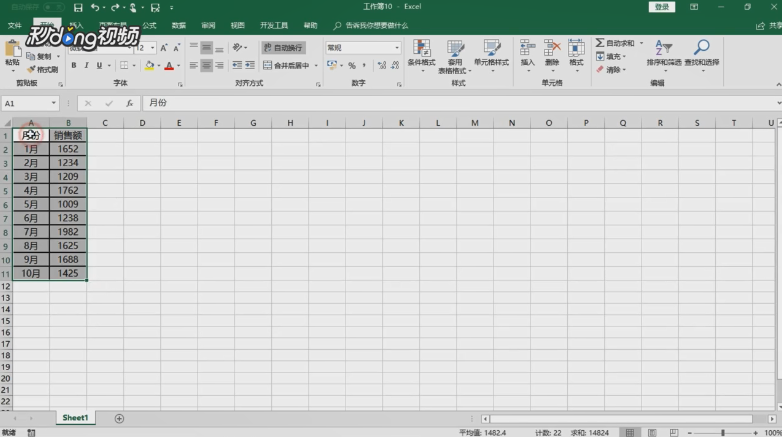Select the Format Painter tool
The width and height of the screenshot is (782, 437).
pyautogui.click(x=42, y=69)
